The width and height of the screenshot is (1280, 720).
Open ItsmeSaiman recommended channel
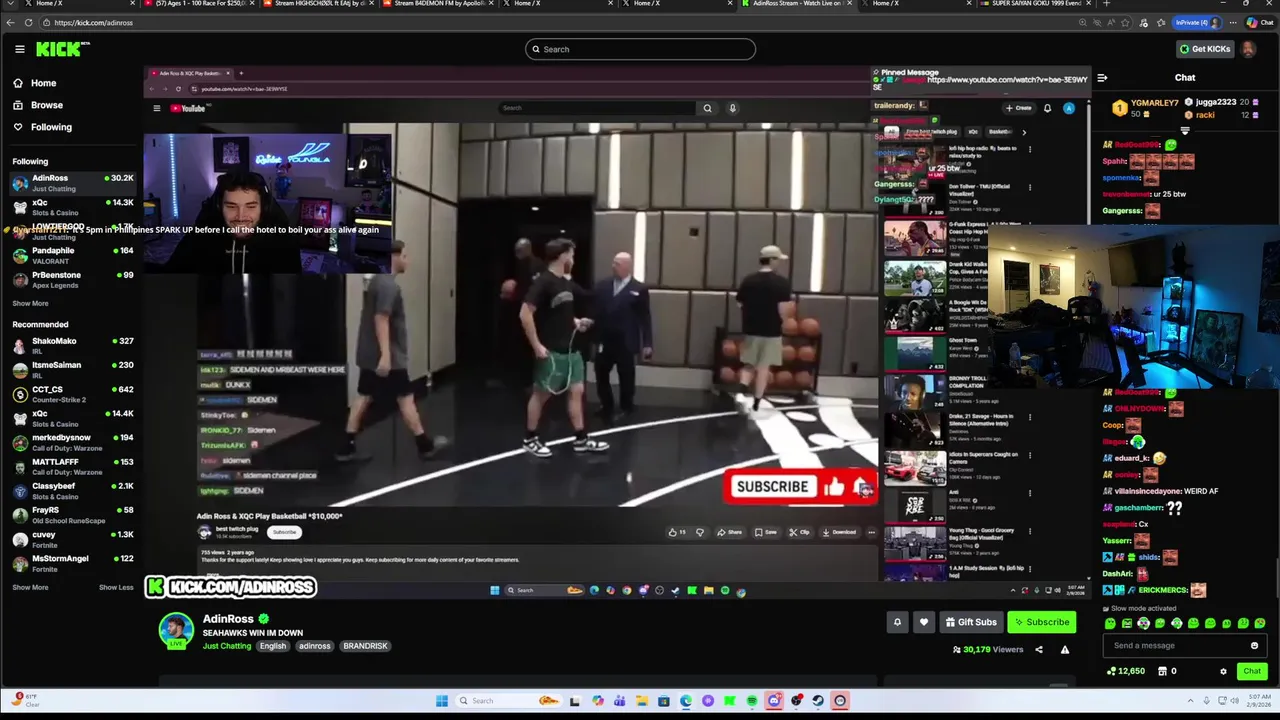[72, 370]
